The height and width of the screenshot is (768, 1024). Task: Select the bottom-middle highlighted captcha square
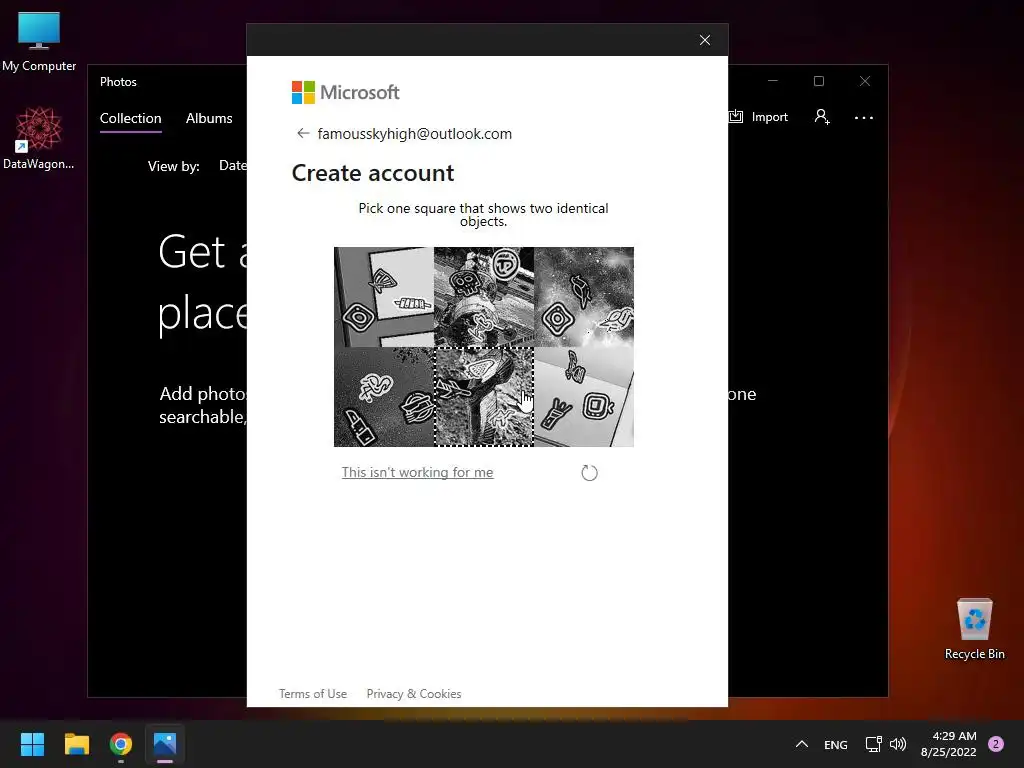tap(483, 397)
